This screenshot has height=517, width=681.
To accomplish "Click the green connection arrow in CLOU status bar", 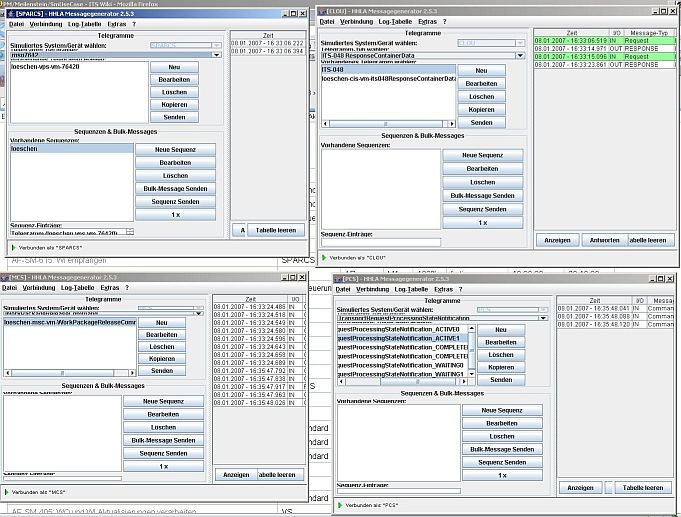I will pyautogui.click(x=323, y=257).
